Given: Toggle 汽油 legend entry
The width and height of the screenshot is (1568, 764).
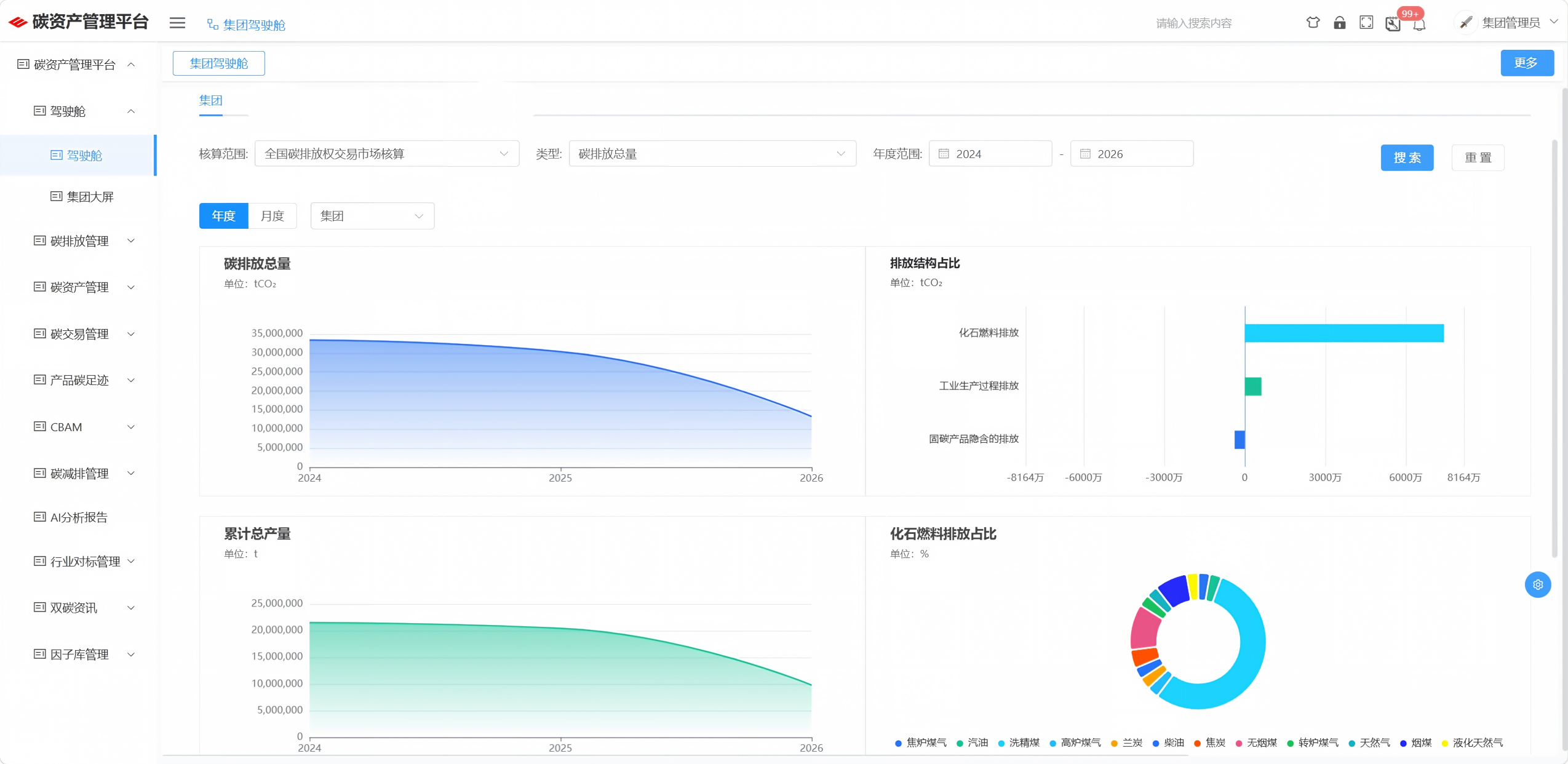Looking at the screenshot, I should (x=973, y=742).
